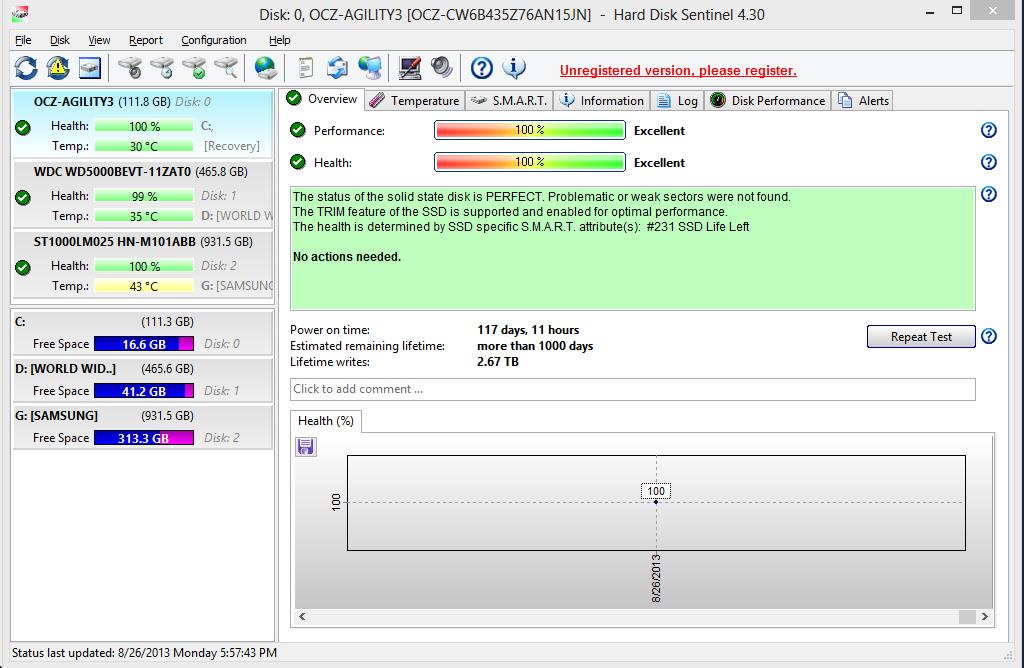
Task: Open the Configuration menu
Action: (x=214, y=40)
